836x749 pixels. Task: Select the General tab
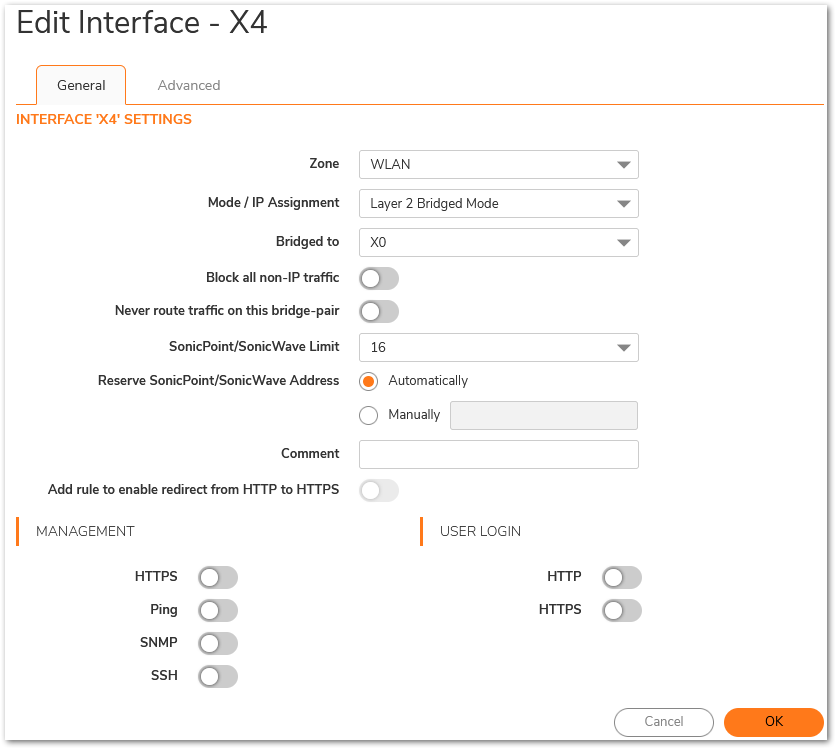point(81,85)
